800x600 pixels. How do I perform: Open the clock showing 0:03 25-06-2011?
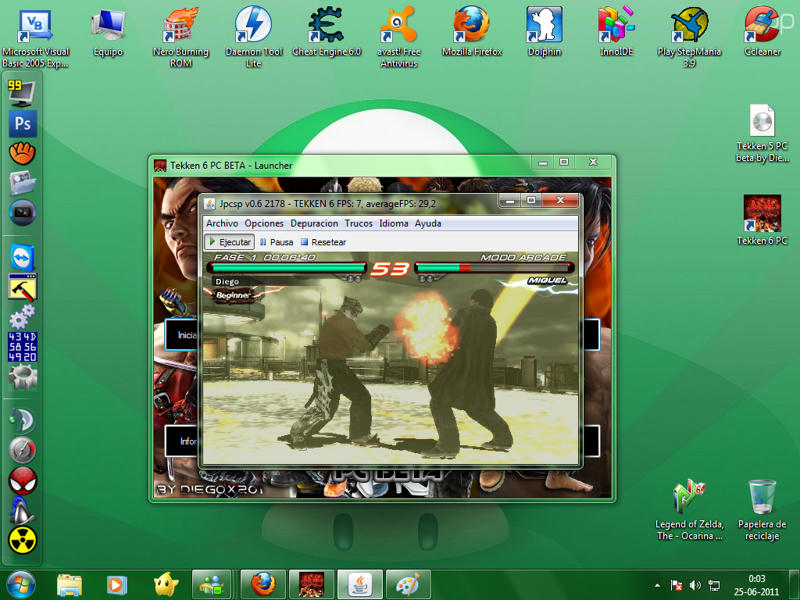tap(757, 585)
